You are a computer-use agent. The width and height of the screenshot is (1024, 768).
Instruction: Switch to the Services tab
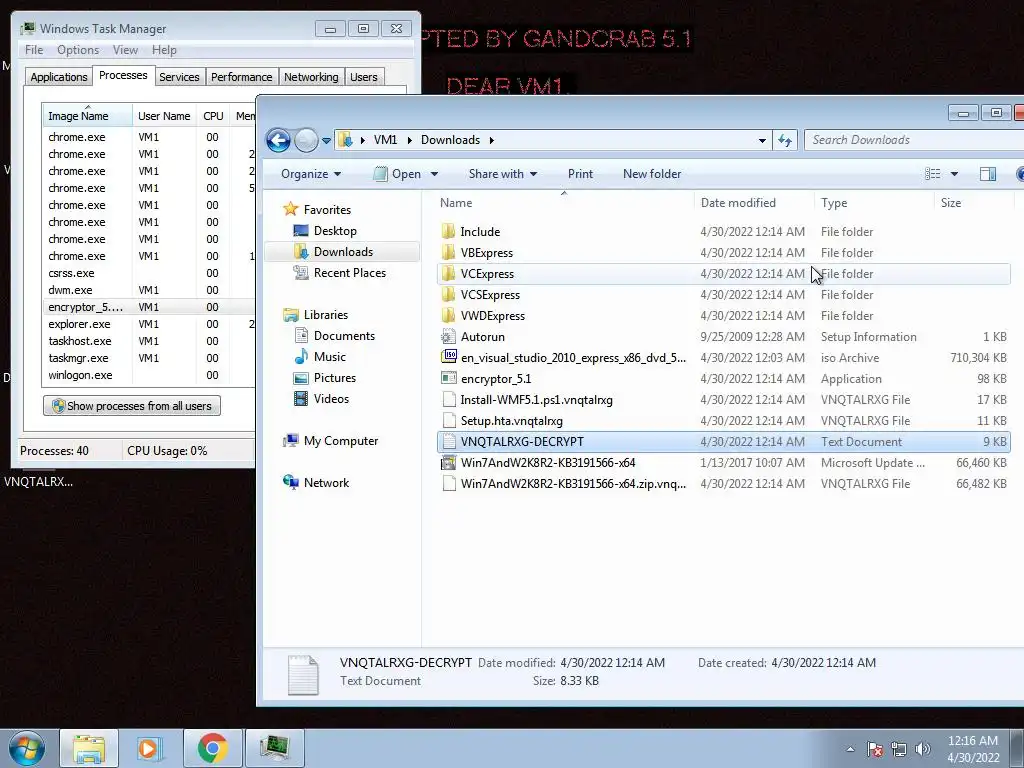pos(179,77)
